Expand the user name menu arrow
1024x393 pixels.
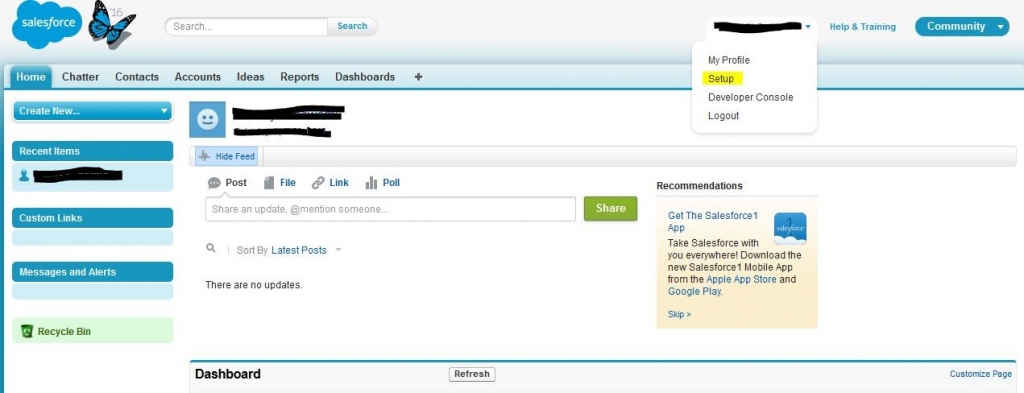click(808, 27)
